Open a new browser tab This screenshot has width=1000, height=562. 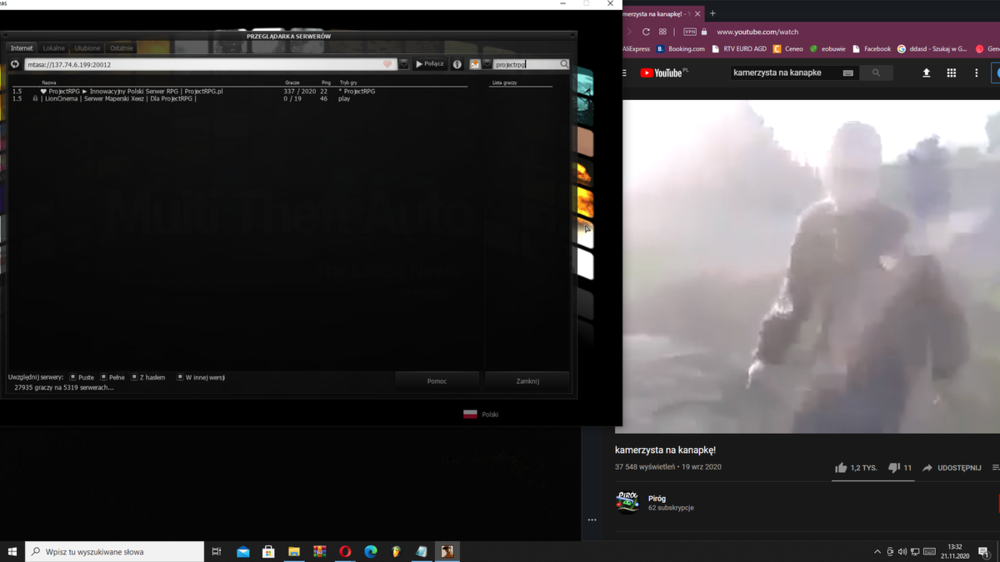712,13
